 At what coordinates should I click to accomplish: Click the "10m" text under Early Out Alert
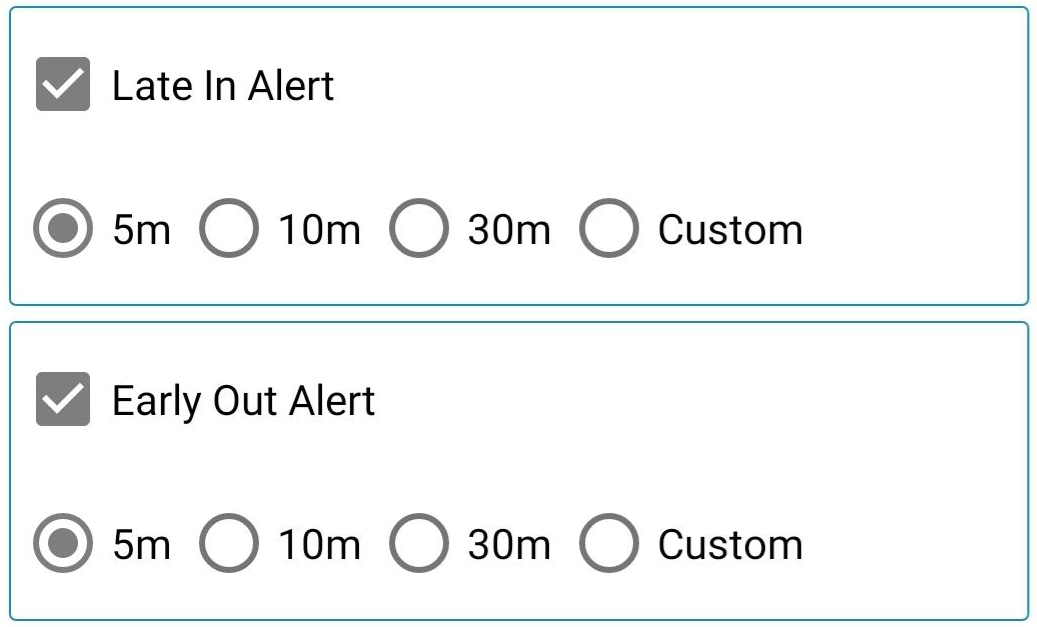click(319, 546)
